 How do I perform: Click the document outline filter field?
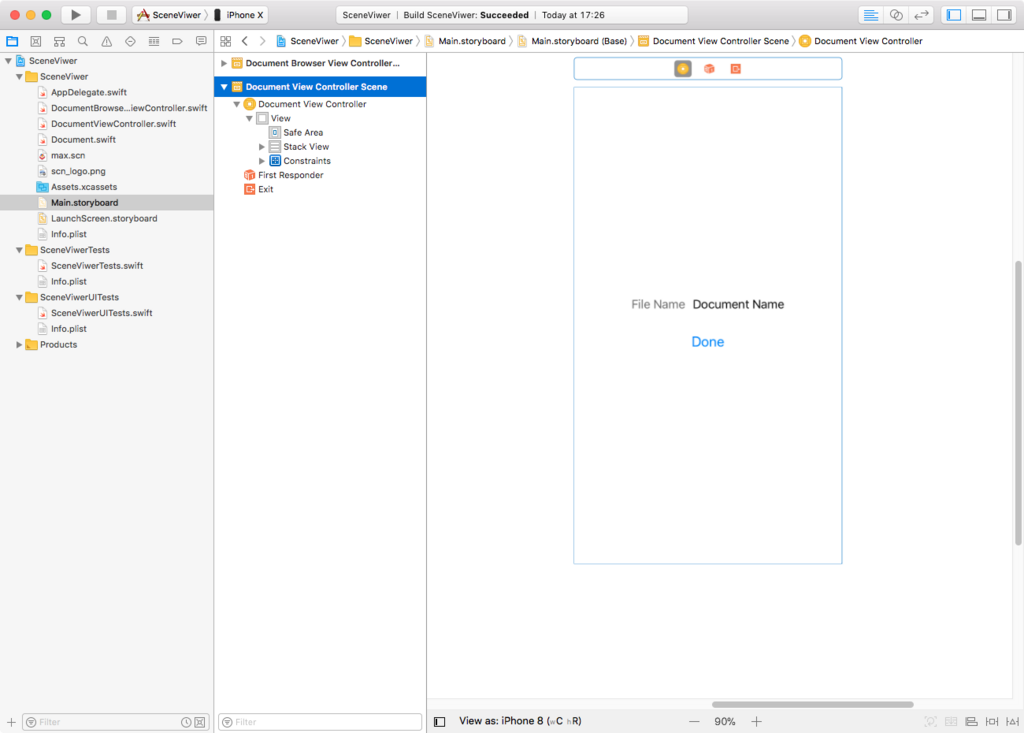click(320, 722)
